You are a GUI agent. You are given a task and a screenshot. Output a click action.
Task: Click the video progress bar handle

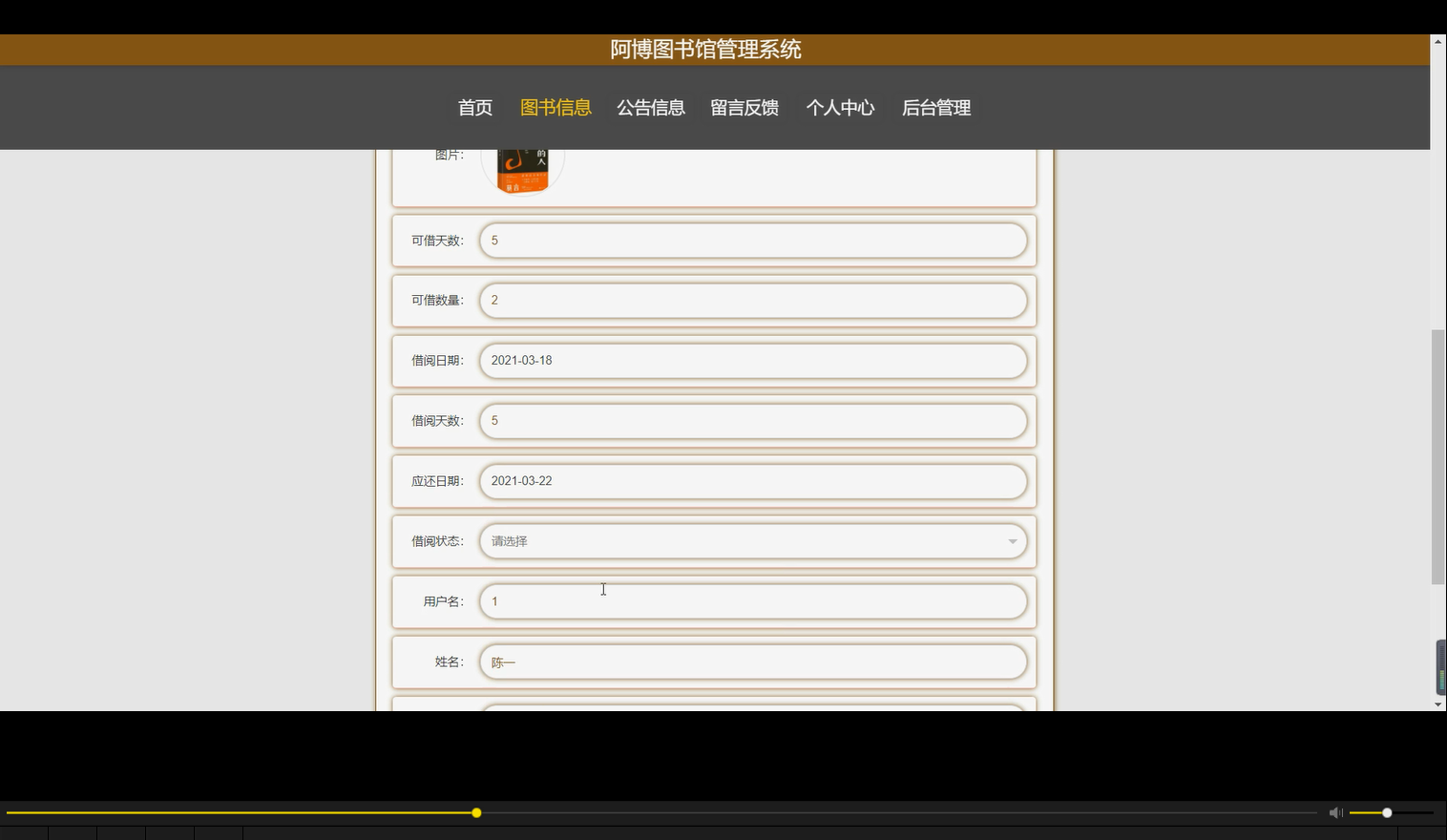click(476, 812)
